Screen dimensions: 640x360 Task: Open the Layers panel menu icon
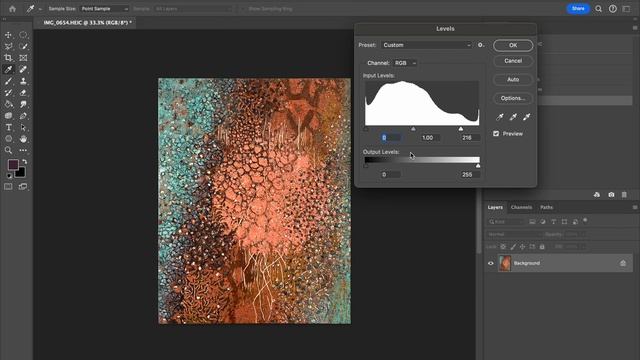click(635, 207)
